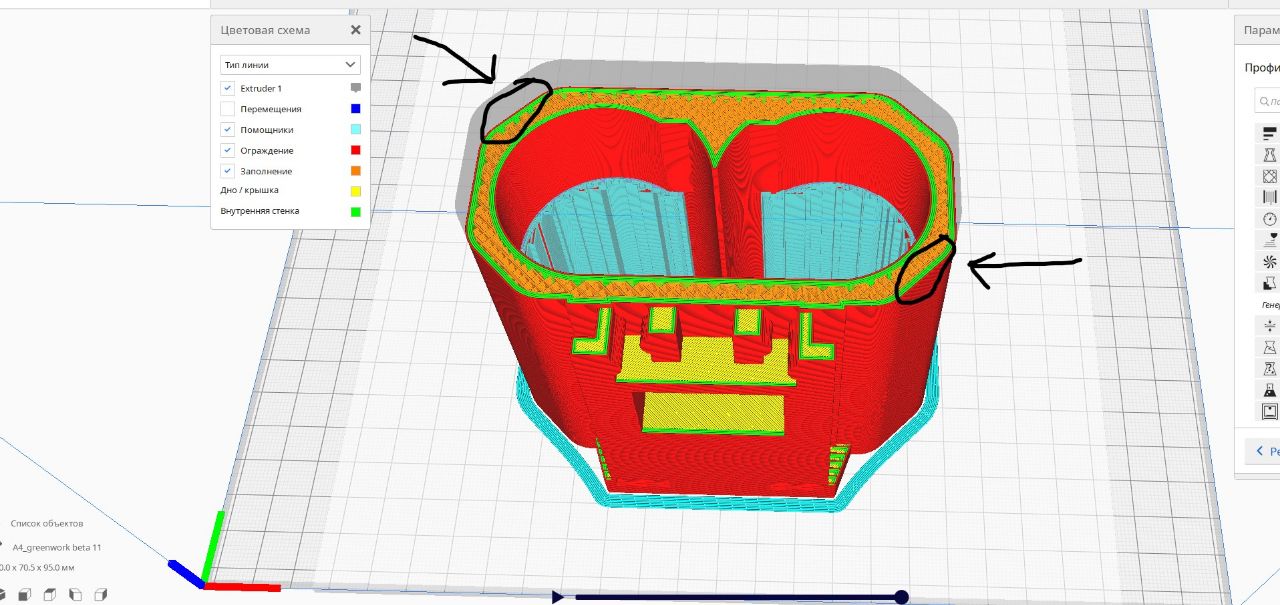The image size is (1280, 605).
Task: Click the Цветовая схема panel title
Action: point(265,30)
